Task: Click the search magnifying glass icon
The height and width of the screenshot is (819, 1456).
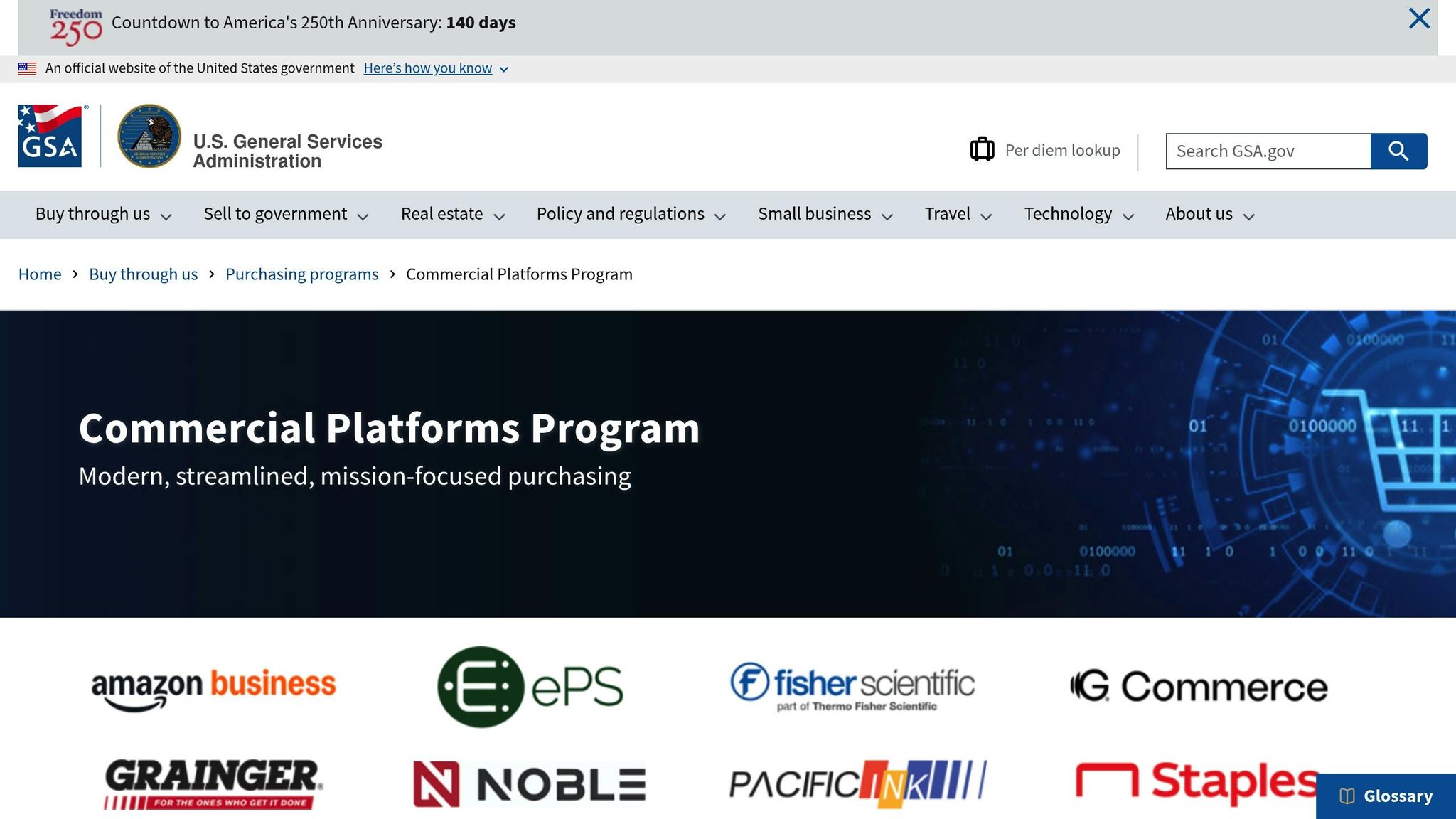Action: click(x=1398, y=151)
